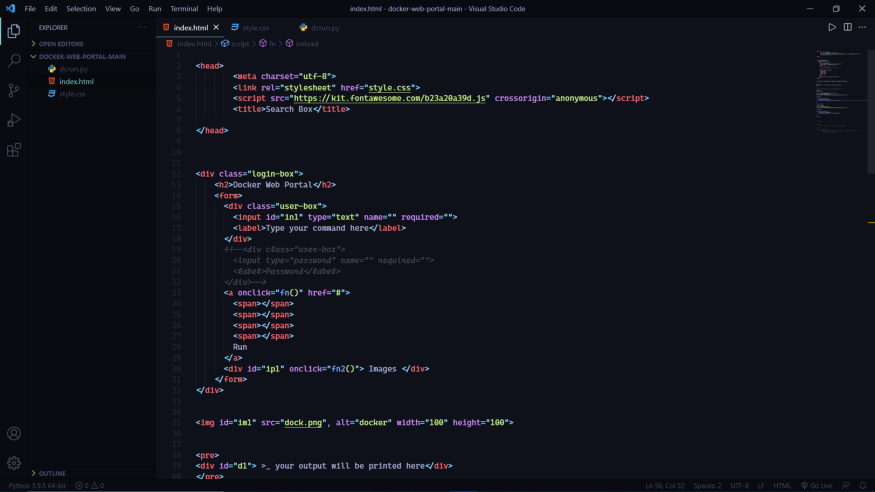Open the Run menu
Viewport: 875px width, 492px height.
(155, 8)
